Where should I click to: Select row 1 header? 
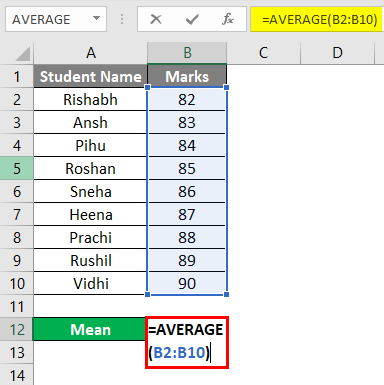(17, 76)
